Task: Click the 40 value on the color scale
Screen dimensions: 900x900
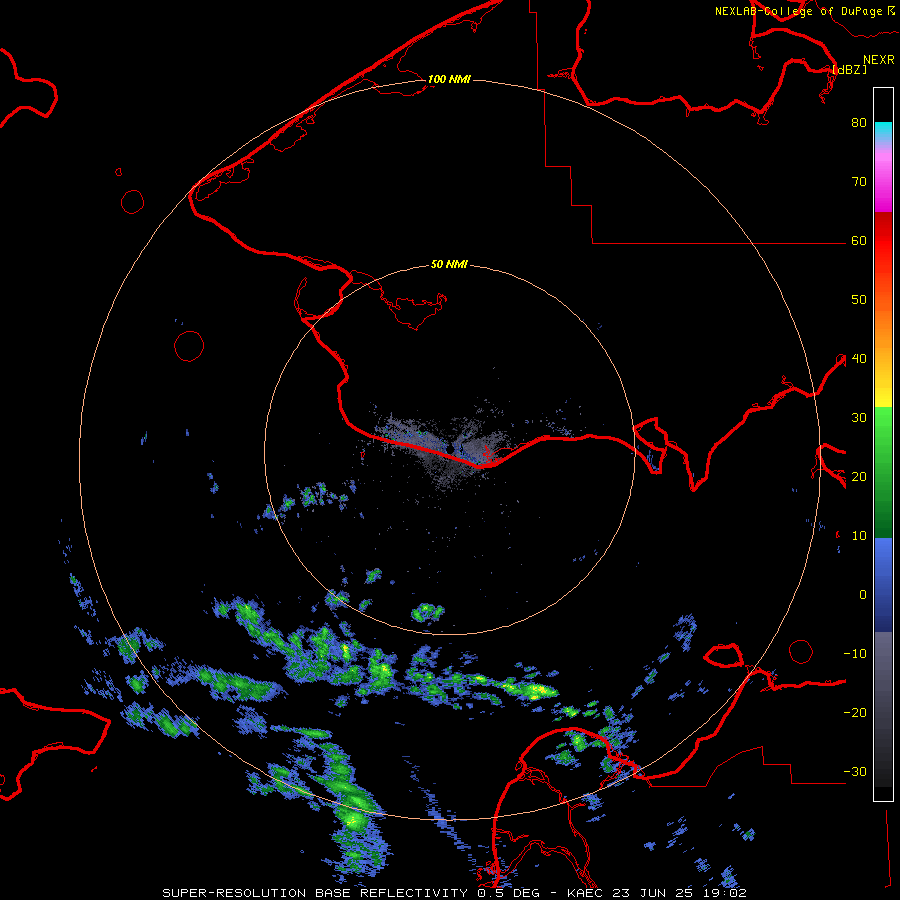Action: point(859,359)
